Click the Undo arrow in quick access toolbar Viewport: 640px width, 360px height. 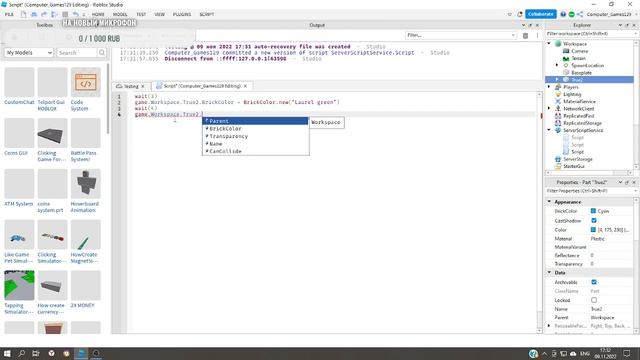pyautogui.click(x=76, y=14)
